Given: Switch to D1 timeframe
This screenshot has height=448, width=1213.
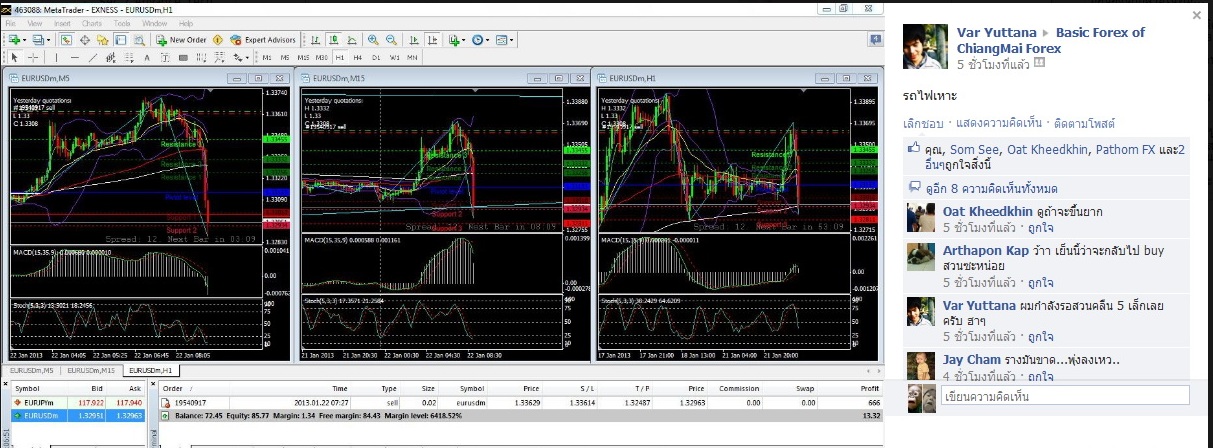Looking at the screenshot, I should (x=376, y=57).
